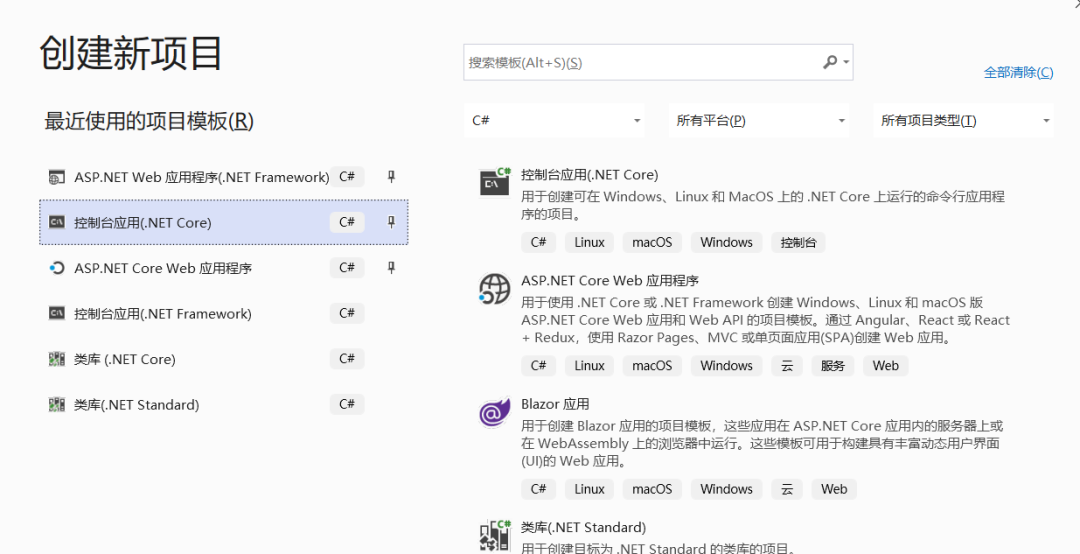
Task: Select recent 类库(.NET Standard) template
Action: pyautogui.click(x=224, y=404)
